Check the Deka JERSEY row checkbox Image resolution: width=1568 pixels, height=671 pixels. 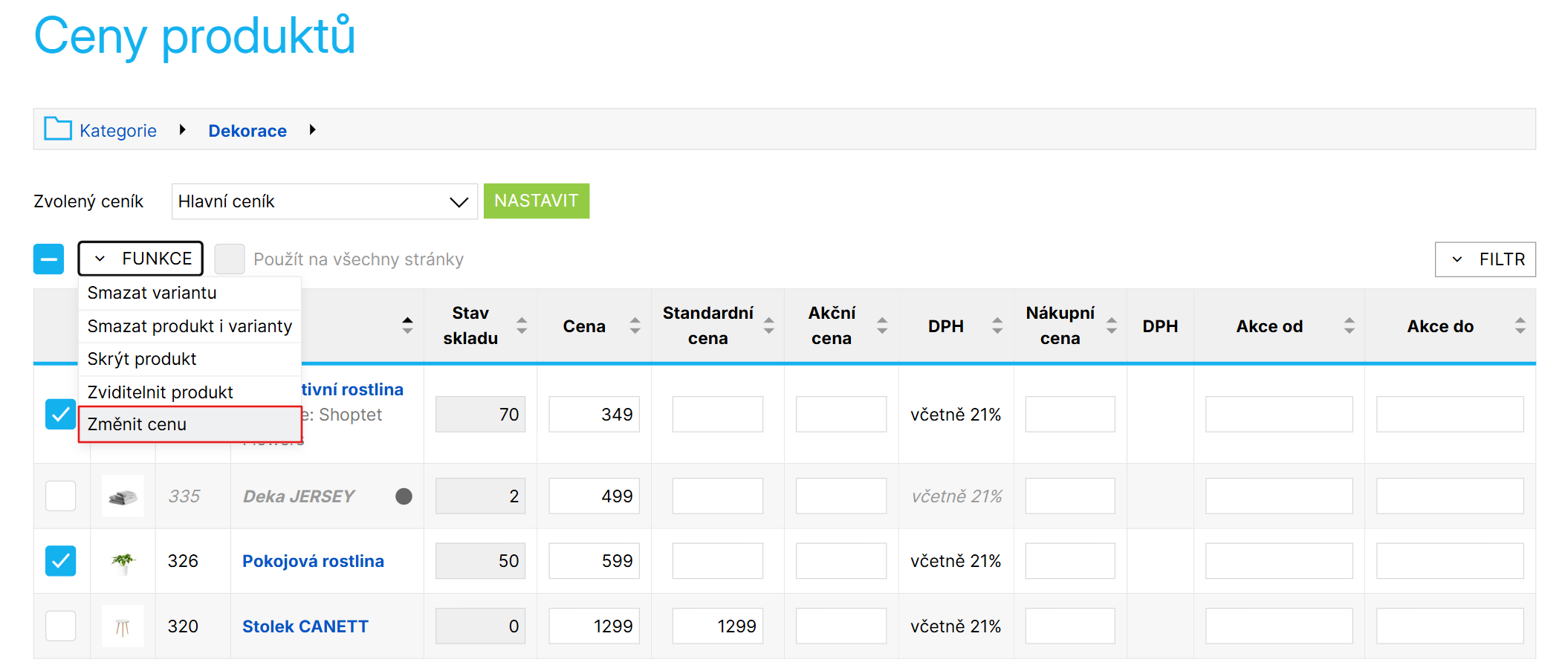tap(61, 496)
